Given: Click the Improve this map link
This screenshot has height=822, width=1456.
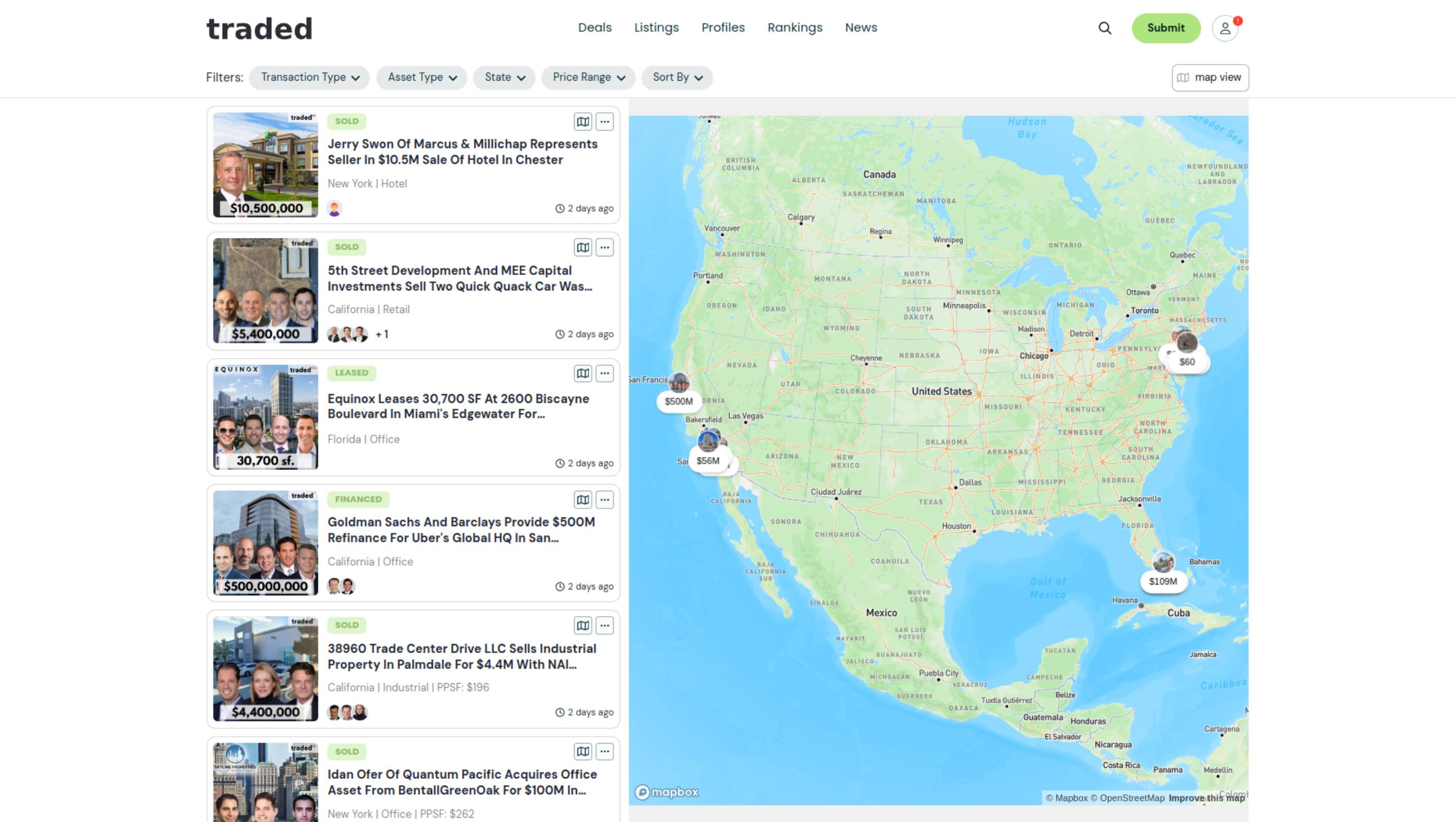Looking at the screenshot, I should coord(1207,798).
